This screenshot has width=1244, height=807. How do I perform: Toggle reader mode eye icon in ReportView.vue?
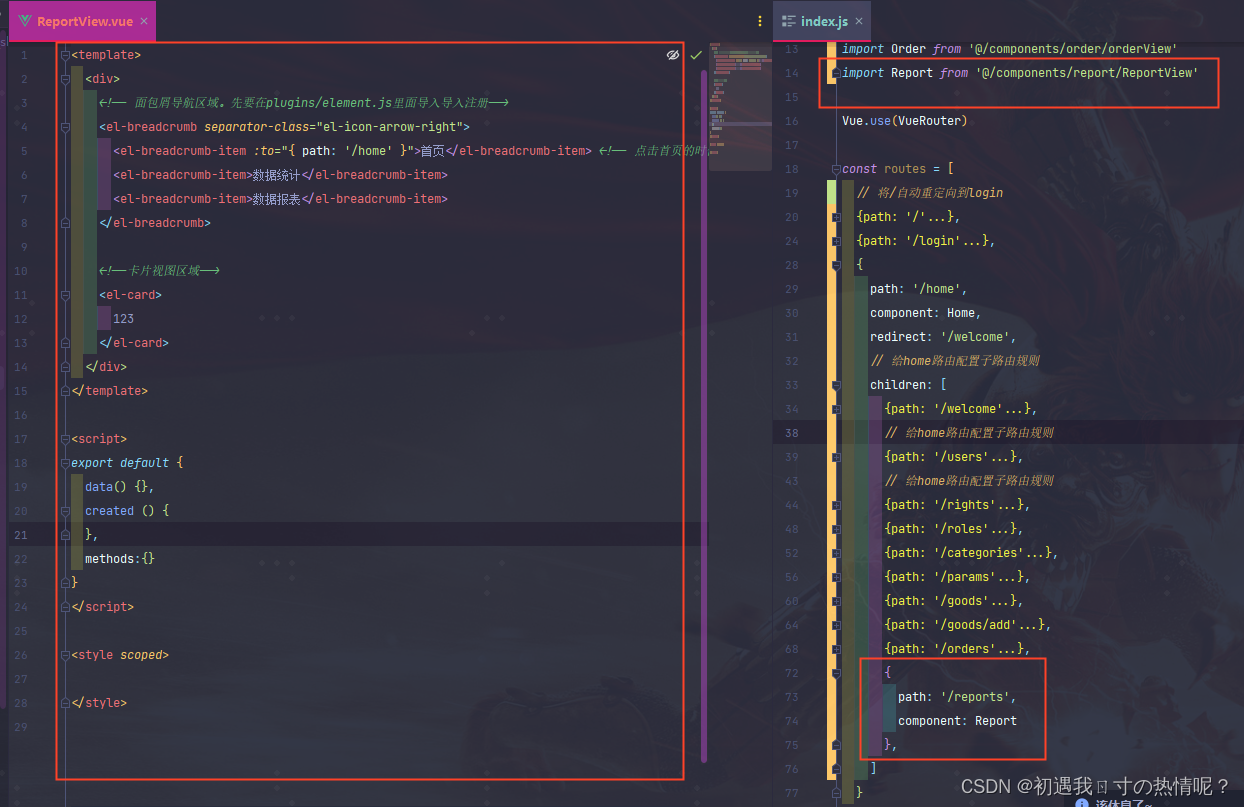pyautogui.click(x=673, y=55)
